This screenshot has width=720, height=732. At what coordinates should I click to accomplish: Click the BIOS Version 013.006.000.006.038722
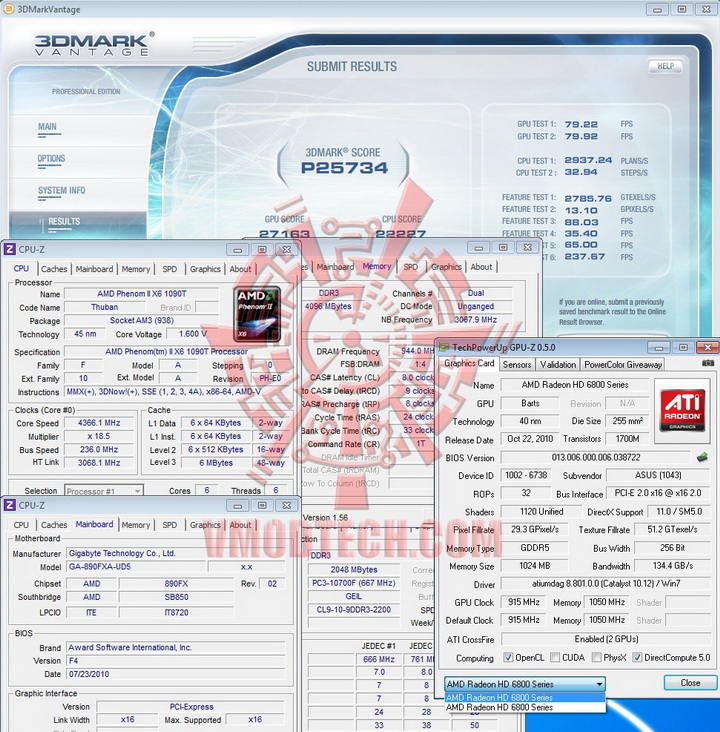pyautogui.click(x=596, y=457)
